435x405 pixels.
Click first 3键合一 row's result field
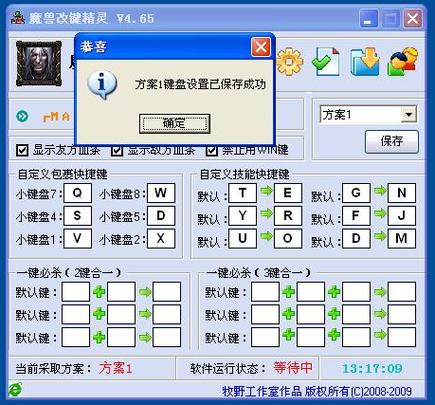pyautogui.click(x=402, y=292)
